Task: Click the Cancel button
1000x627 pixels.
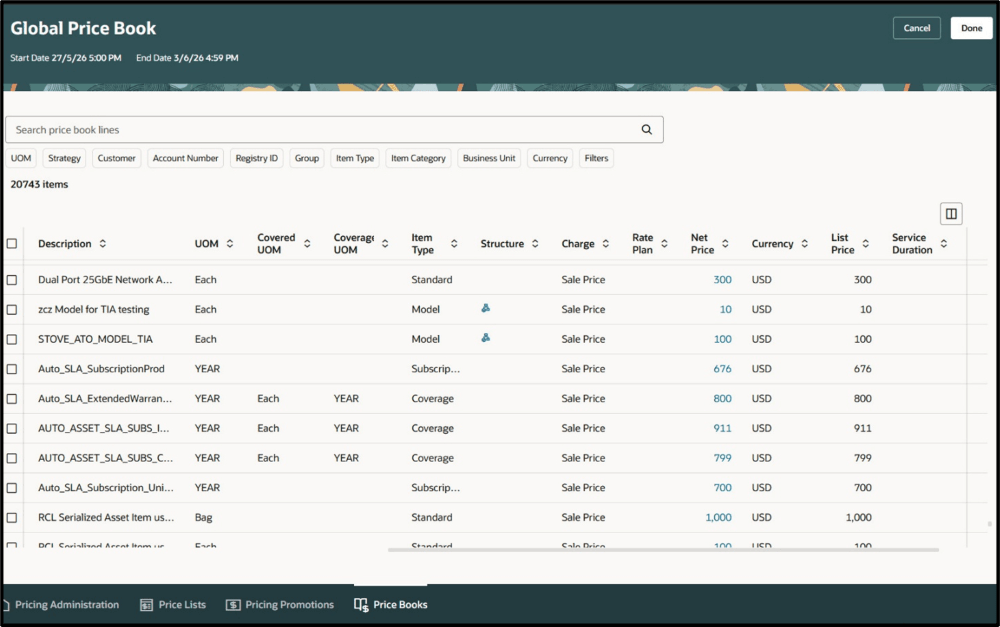Action: coord(916,28)
